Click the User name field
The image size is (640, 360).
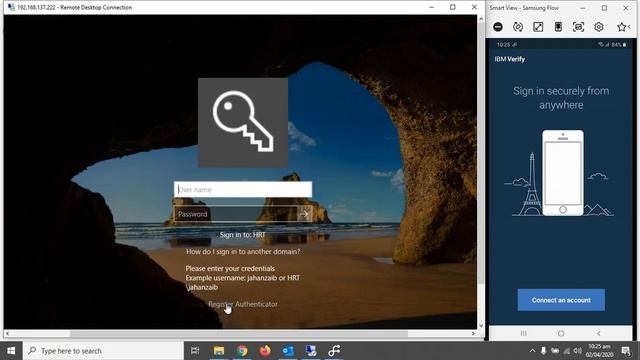[x=243, y=190]
